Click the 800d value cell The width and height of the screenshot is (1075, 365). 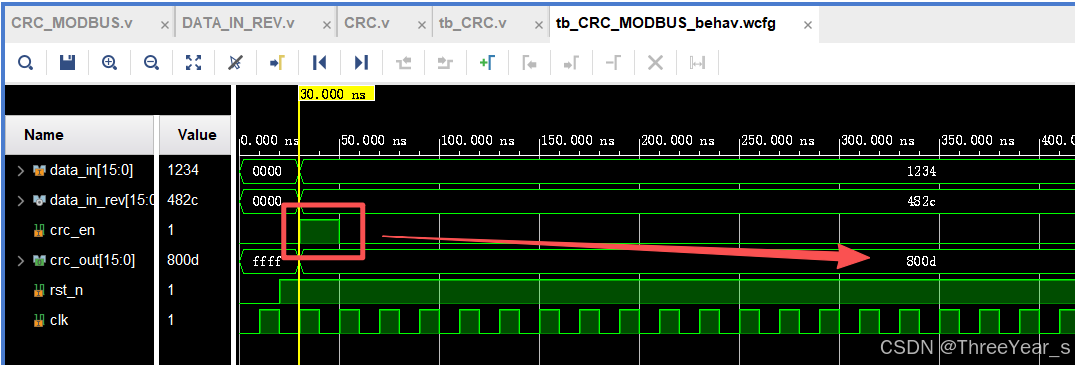[183, 260]
